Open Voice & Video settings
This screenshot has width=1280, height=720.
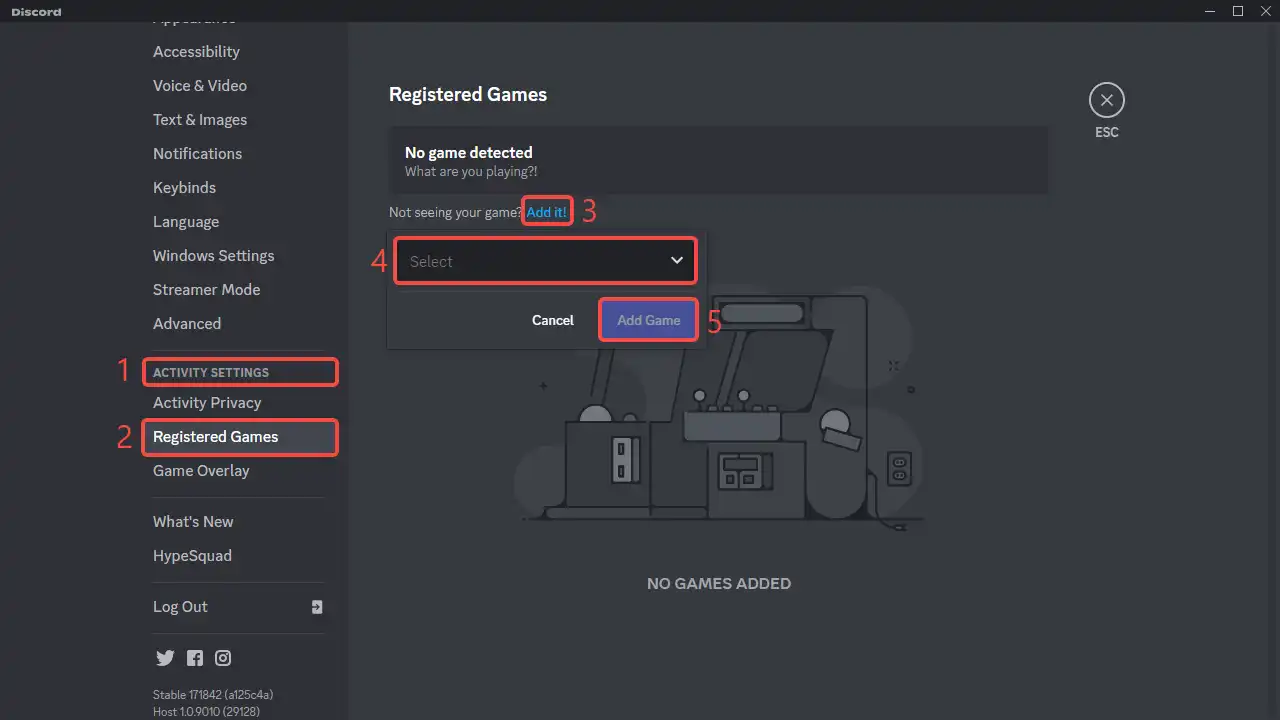pos(200,86)
